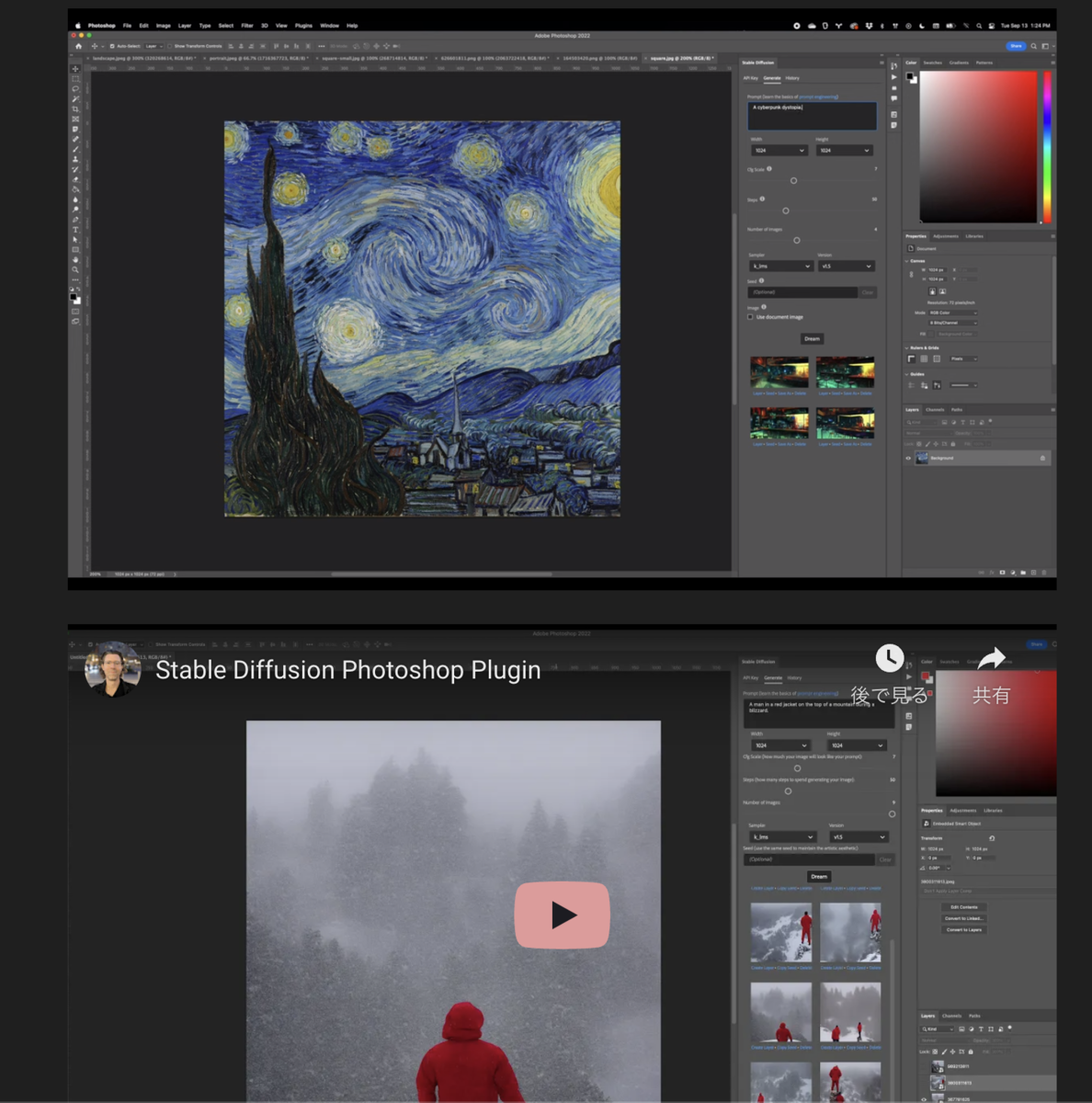Viewport: 1092px width, 1103px height.
Task: Click the Clear button next to Seed field
Action: (x=868, y=292)
